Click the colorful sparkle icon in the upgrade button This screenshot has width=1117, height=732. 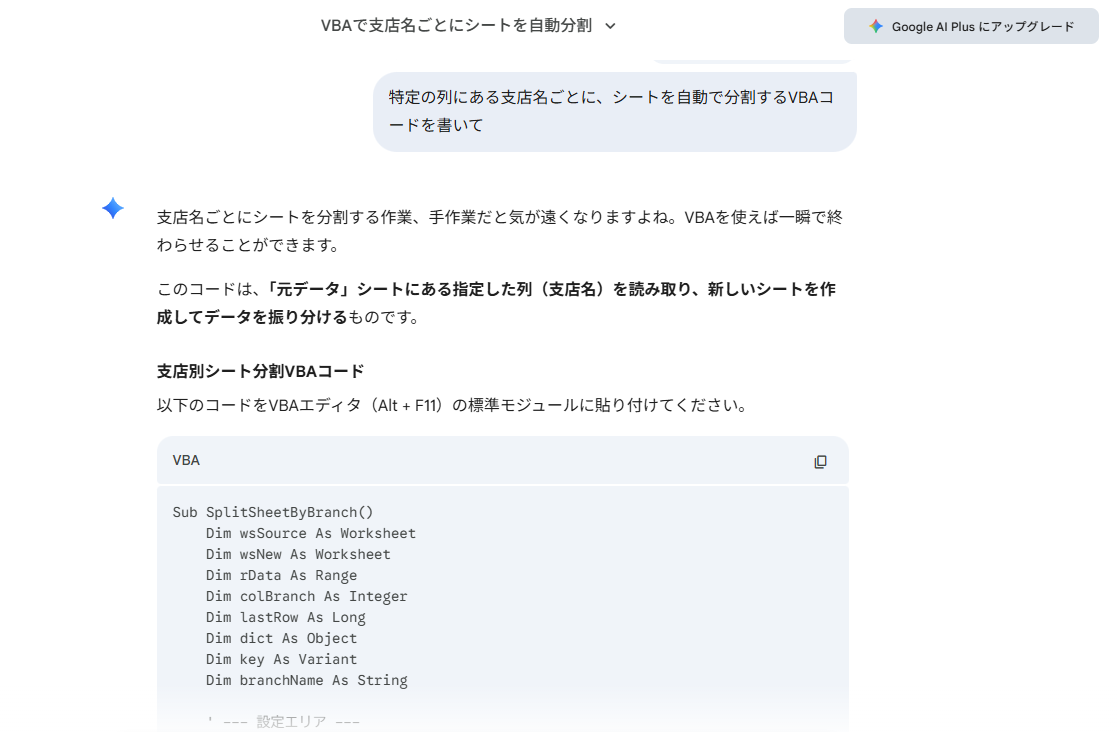point(876,26)
